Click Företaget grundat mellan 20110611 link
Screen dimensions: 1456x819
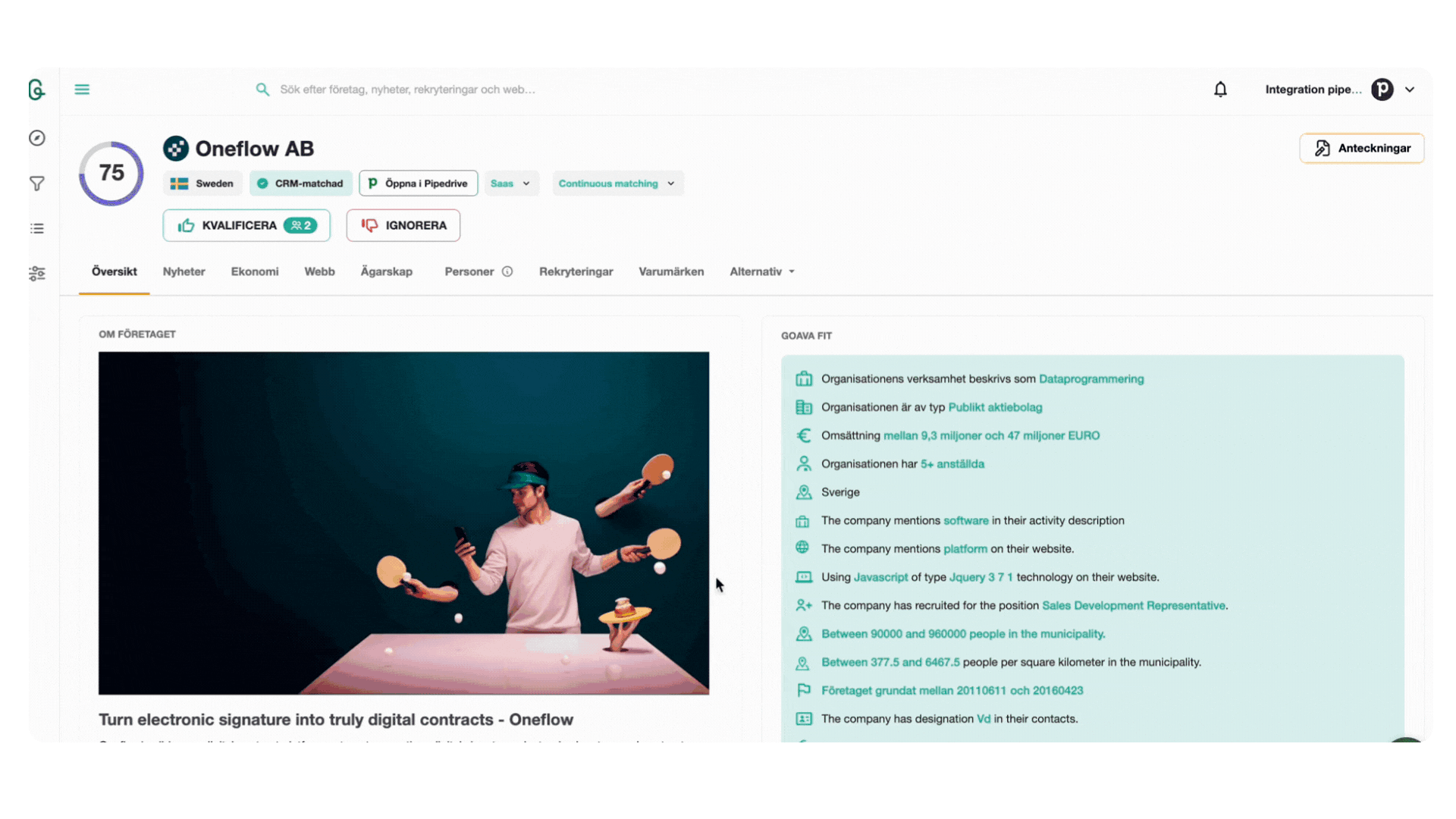pos(952,690)
